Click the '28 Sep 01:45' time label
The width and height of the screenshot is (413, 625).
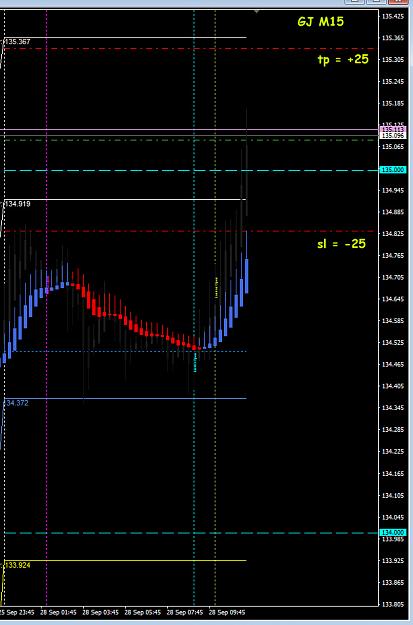[x=58, y=612]
